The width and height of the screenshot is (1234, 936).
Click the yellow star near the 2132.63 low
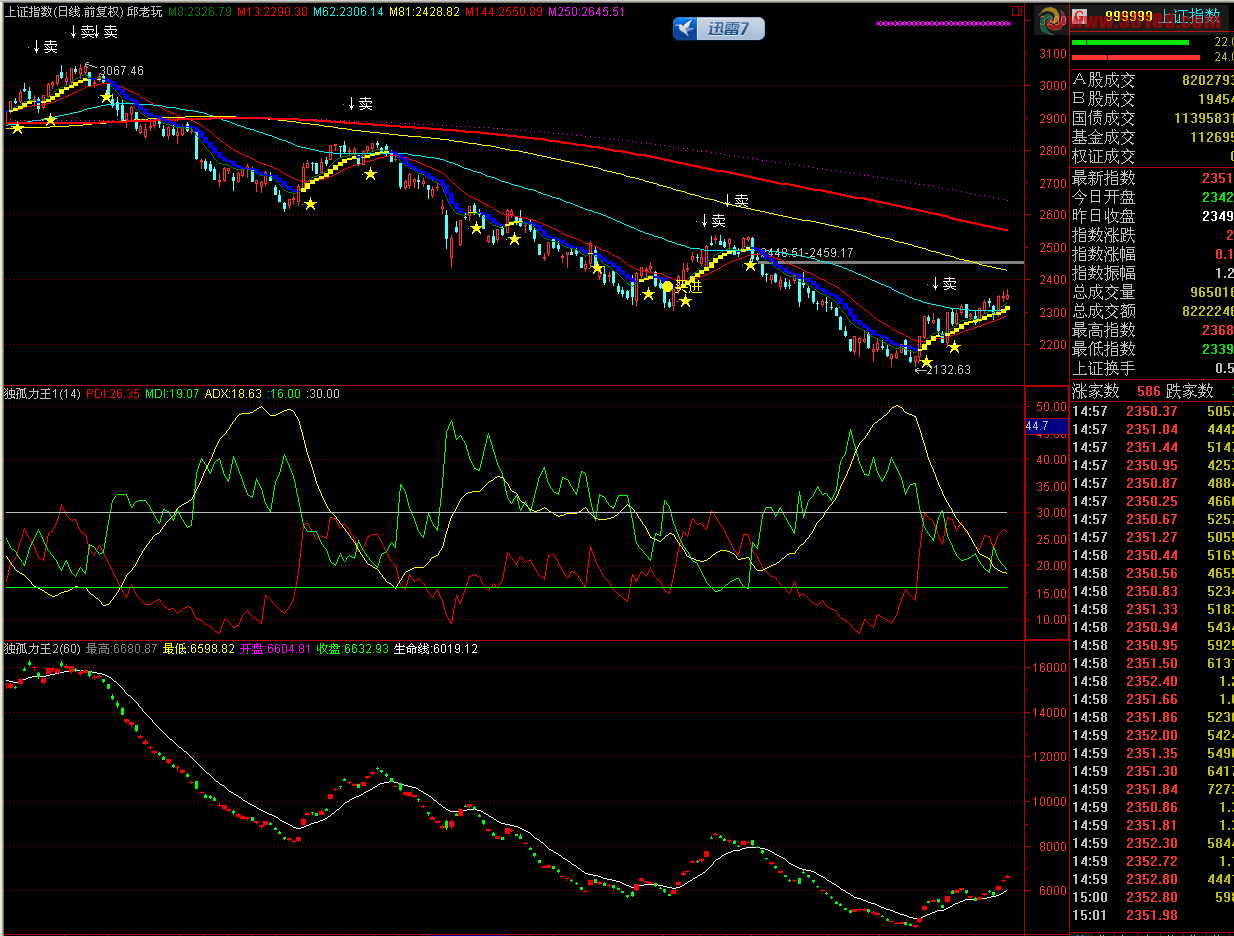(926, 362)
